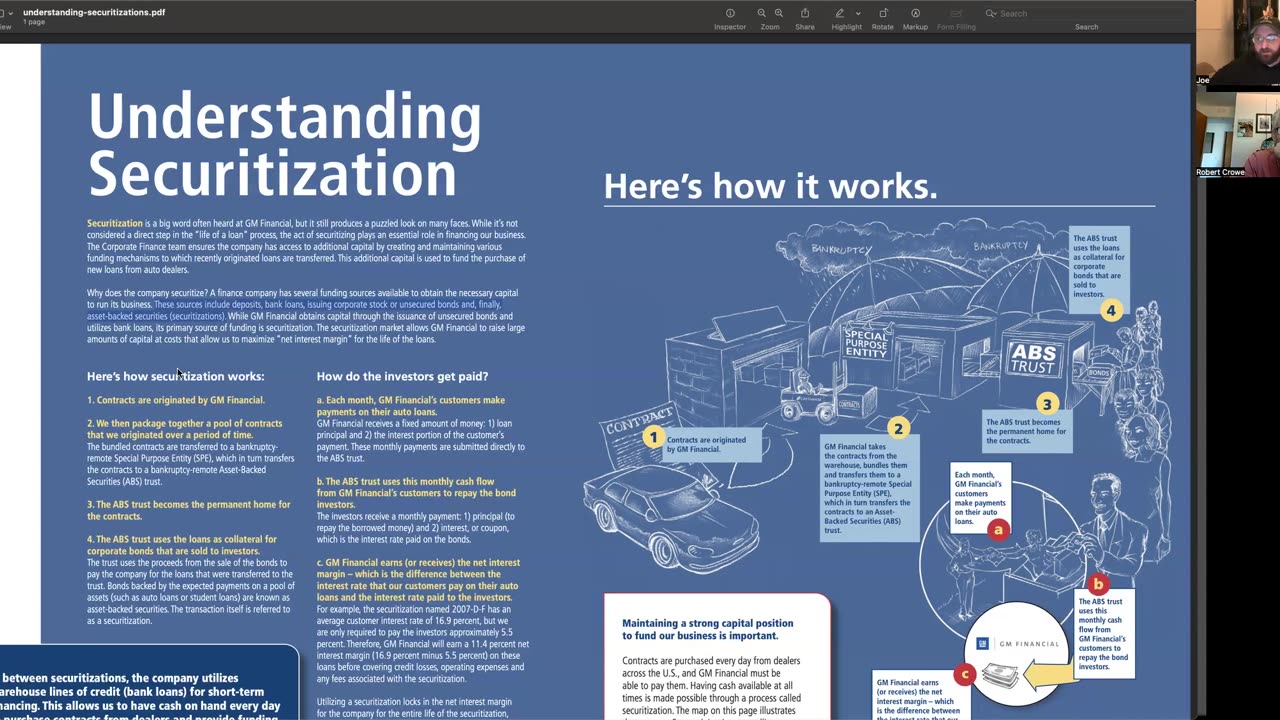Open search options magnifier dropdown
Image resolution: width=1280 pixels, height=720 pixels.
tap(991, 13)
